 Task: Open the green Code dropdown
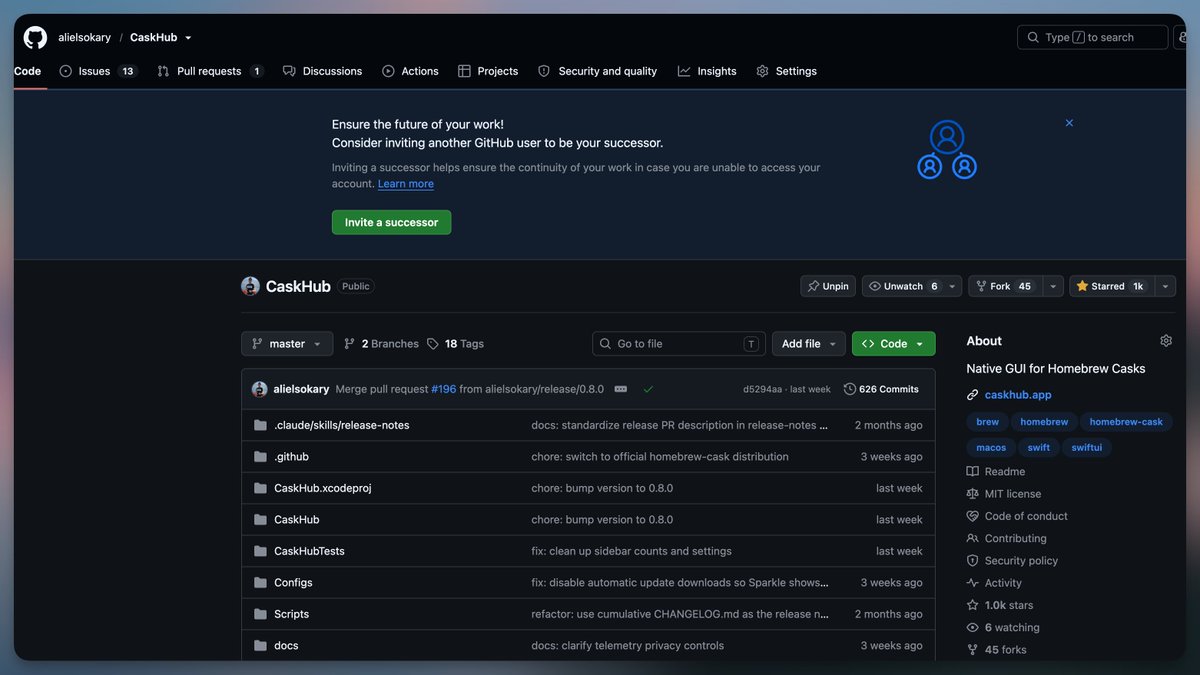point(894,343)
